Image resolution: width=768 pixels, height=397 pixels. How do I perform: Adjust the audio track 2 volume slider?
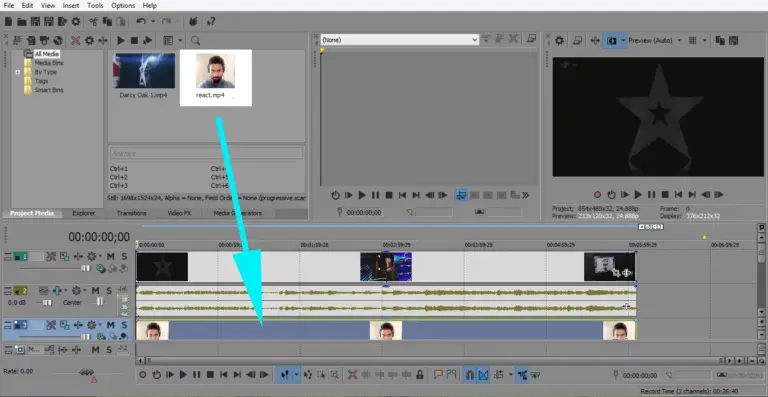pyautogui.click(x=47, y=303)
